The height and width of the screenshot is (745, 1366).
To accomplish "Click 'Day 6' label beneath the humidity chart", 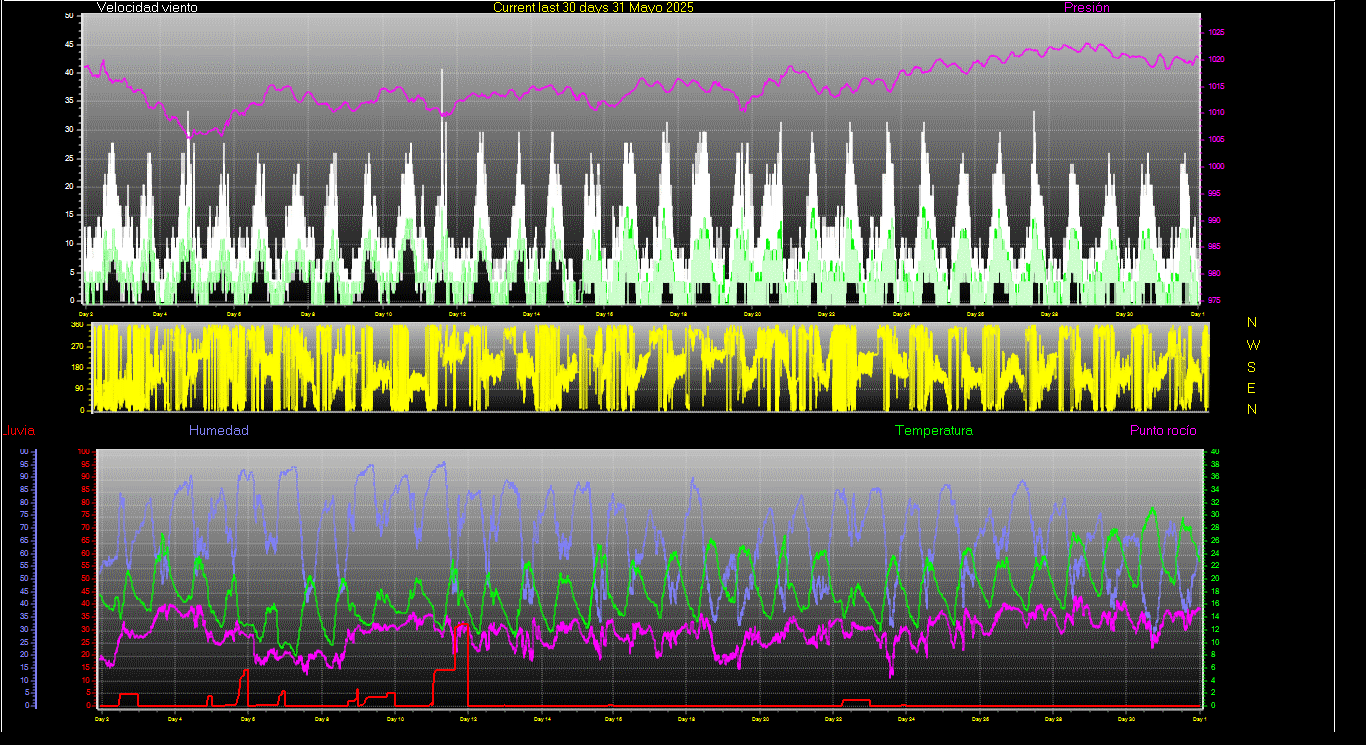I will point(248,719).
